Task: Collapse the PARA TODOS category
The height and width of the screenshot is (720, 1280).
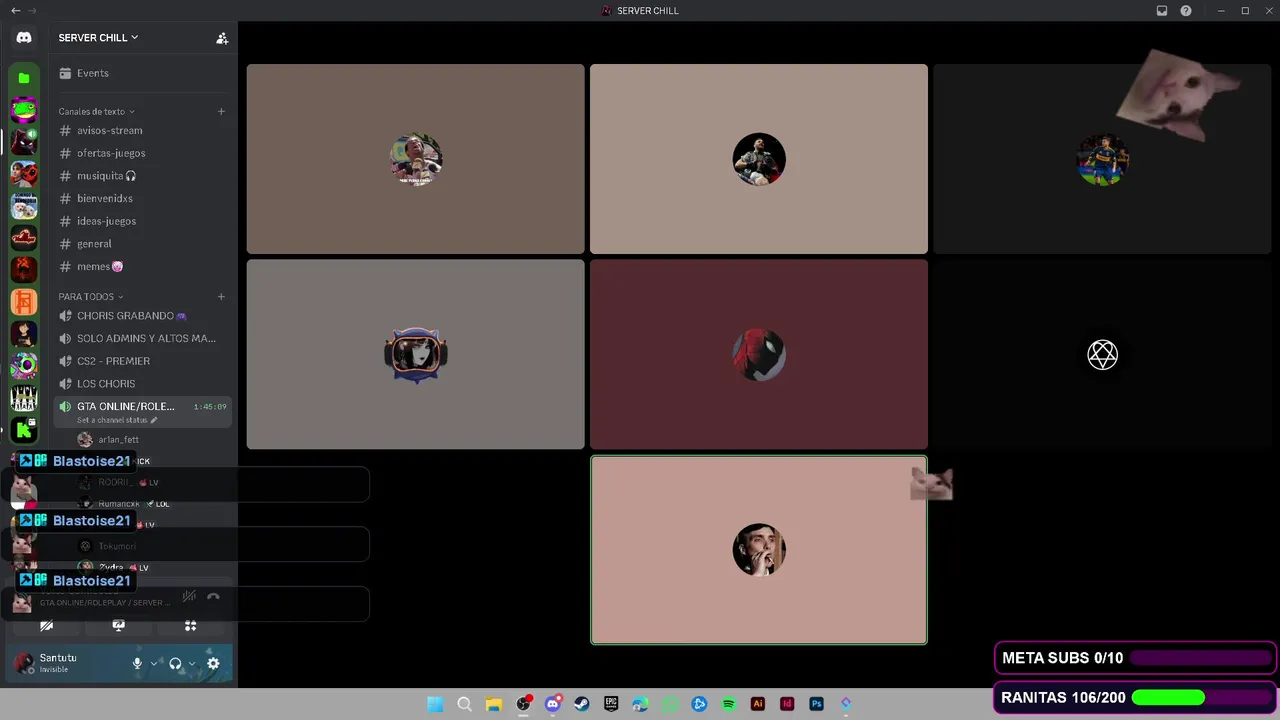Action: point(91,296)
